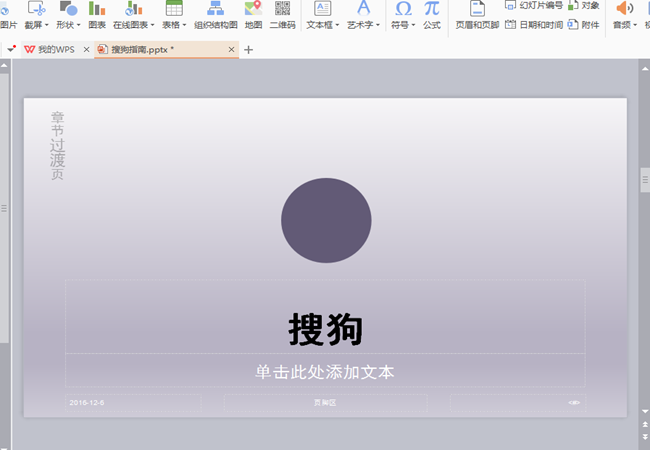This screenshot has width=650, height=450.
Task: Expand the 艺术字 dropdown arrow
Action: coord(378,25)
